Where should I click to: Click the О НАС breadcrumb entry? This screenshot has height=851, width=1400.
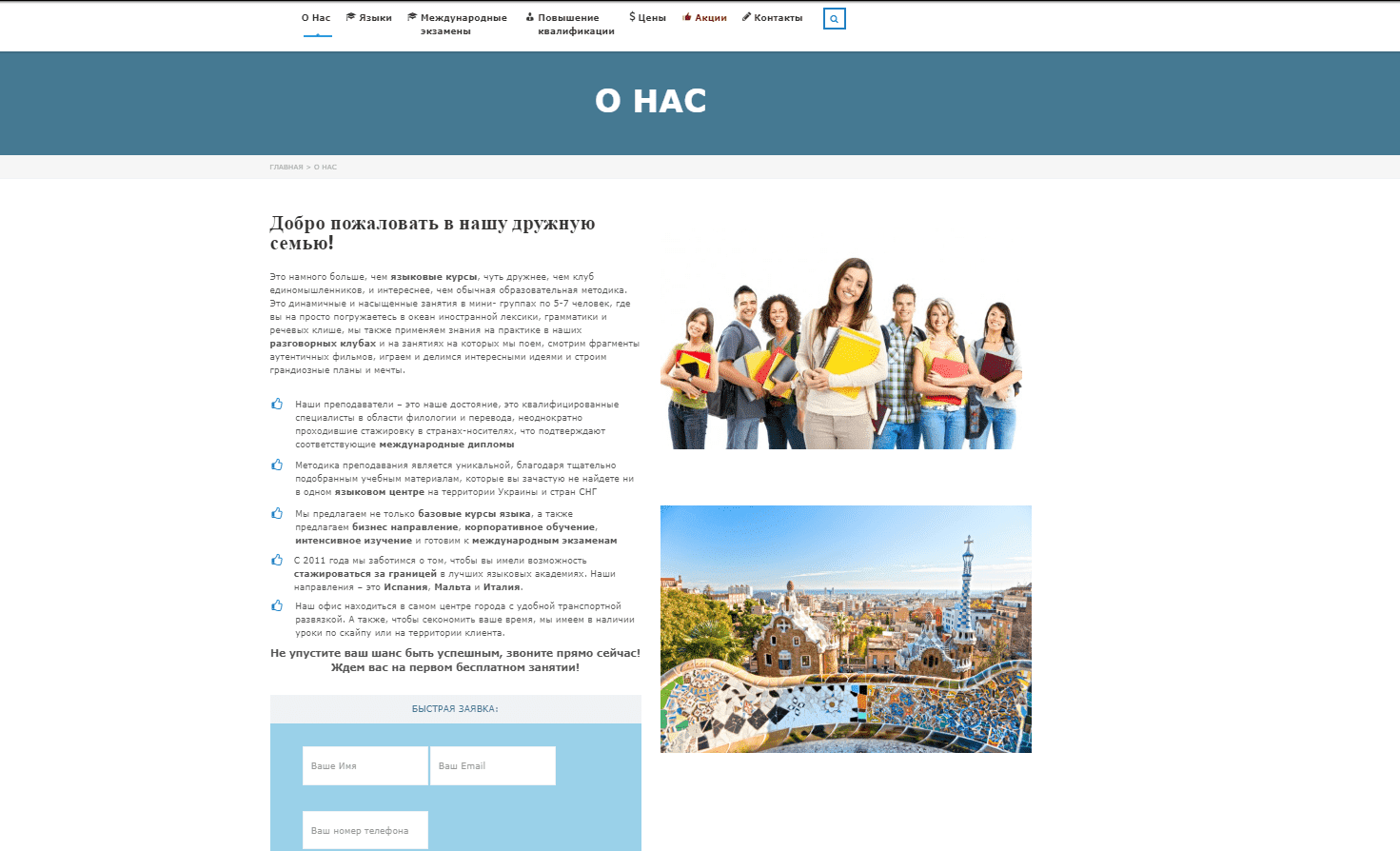[325, 167]
